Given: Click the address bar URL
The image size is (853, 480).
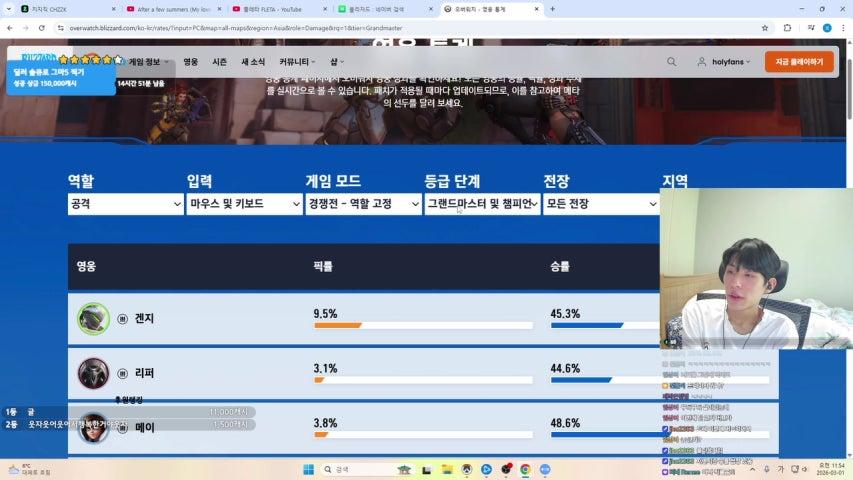Looking at the screenshot, I should pyautogui.click(x=236, y=28).
